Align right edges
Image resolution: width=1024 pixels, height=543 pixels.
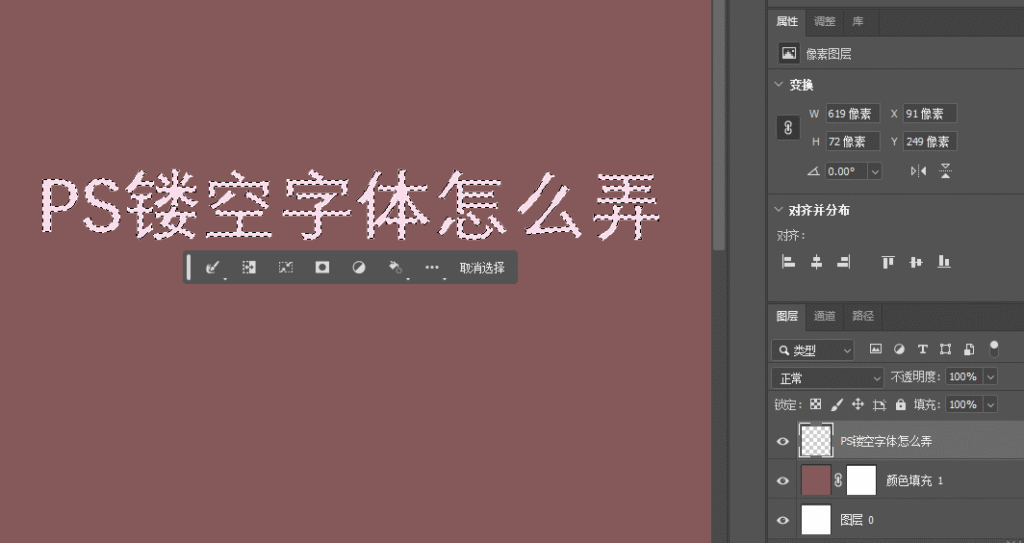pos(843,262)
